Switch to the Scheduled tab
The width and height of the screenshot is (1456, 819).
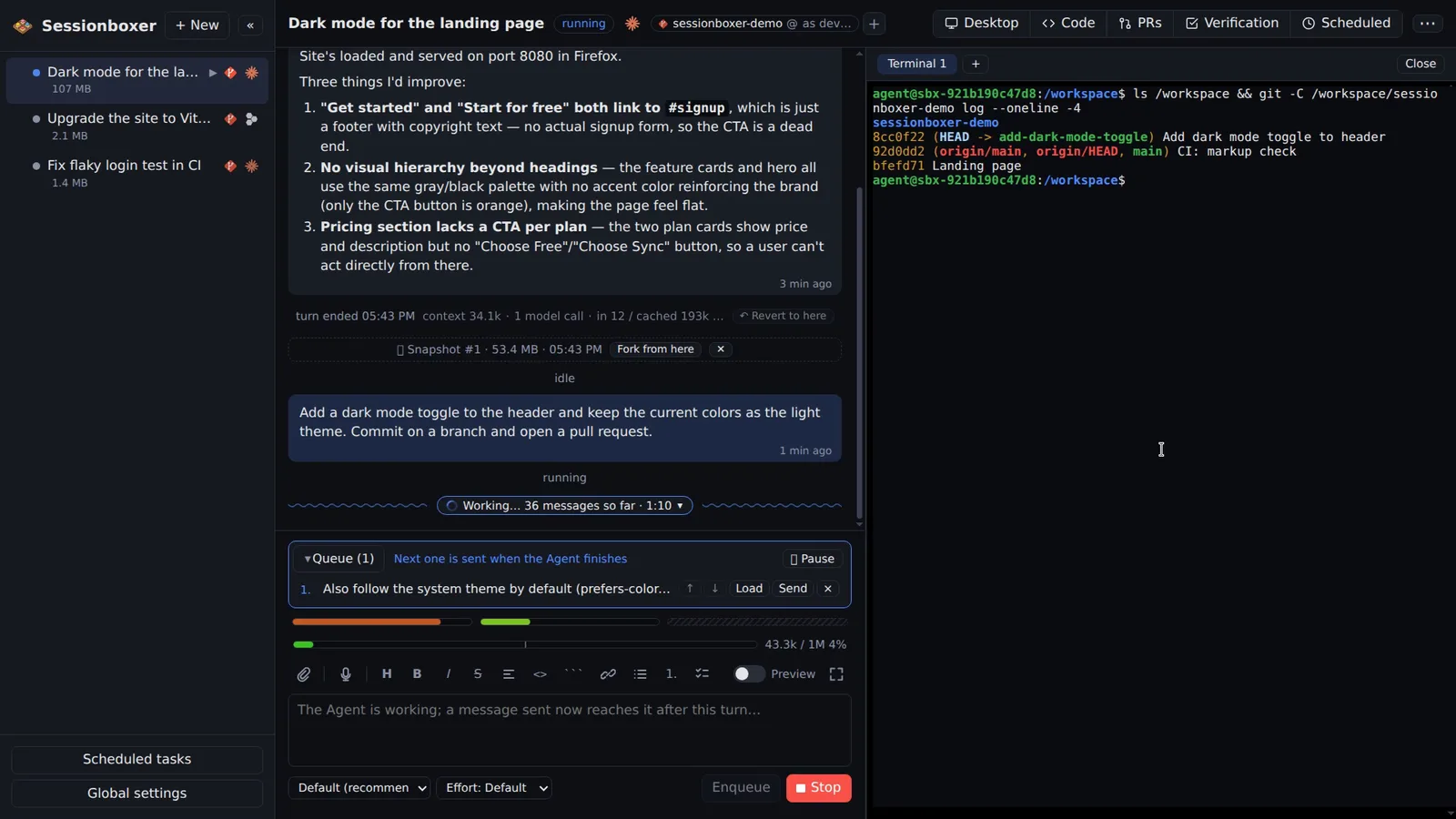[x=1346, y=24]
